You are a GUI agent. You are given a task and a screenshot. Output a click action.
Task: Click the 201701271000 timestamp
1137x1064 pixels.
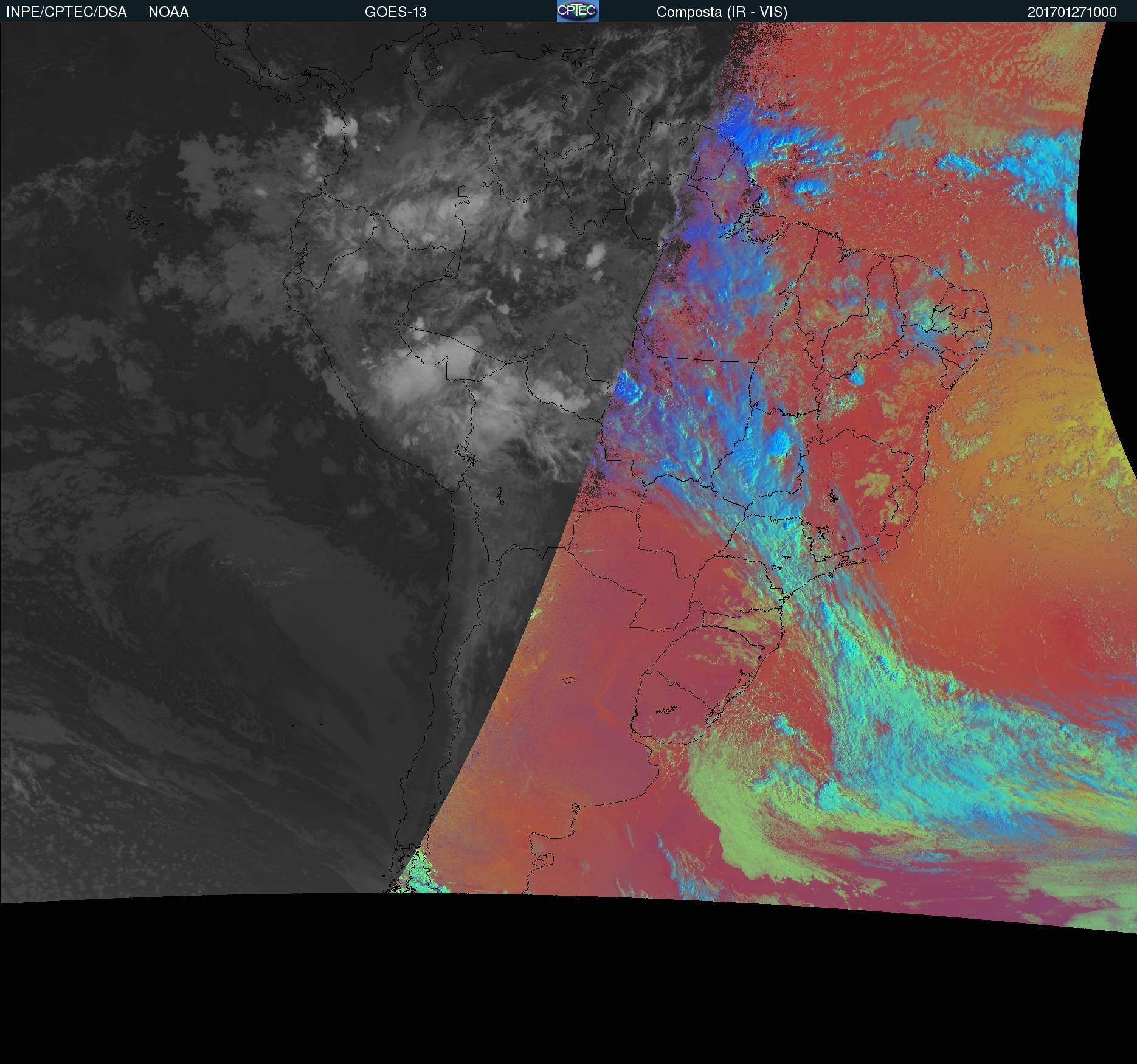coord(1072,12)
